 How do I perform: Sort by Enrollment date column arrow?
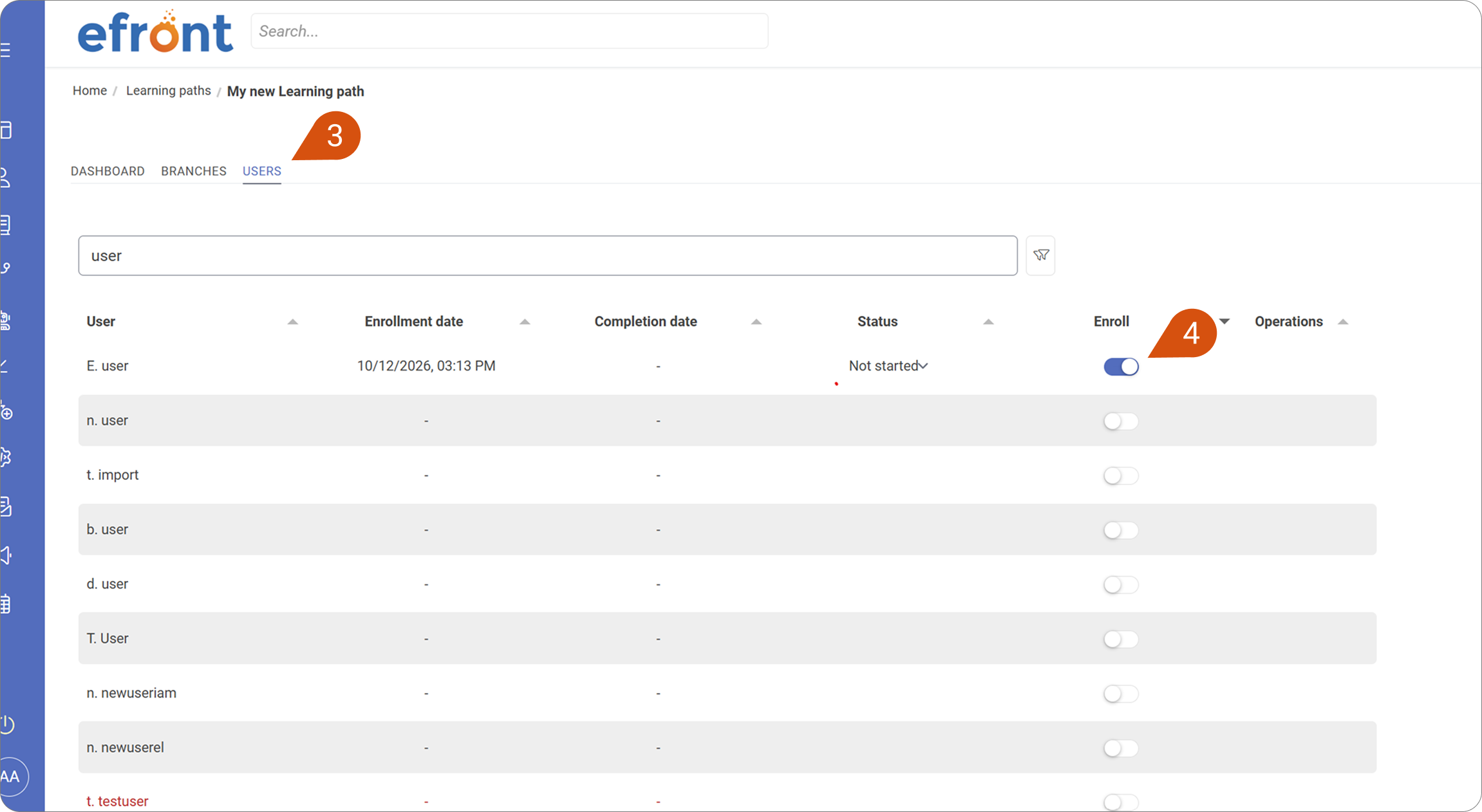[x=525, y=322]
